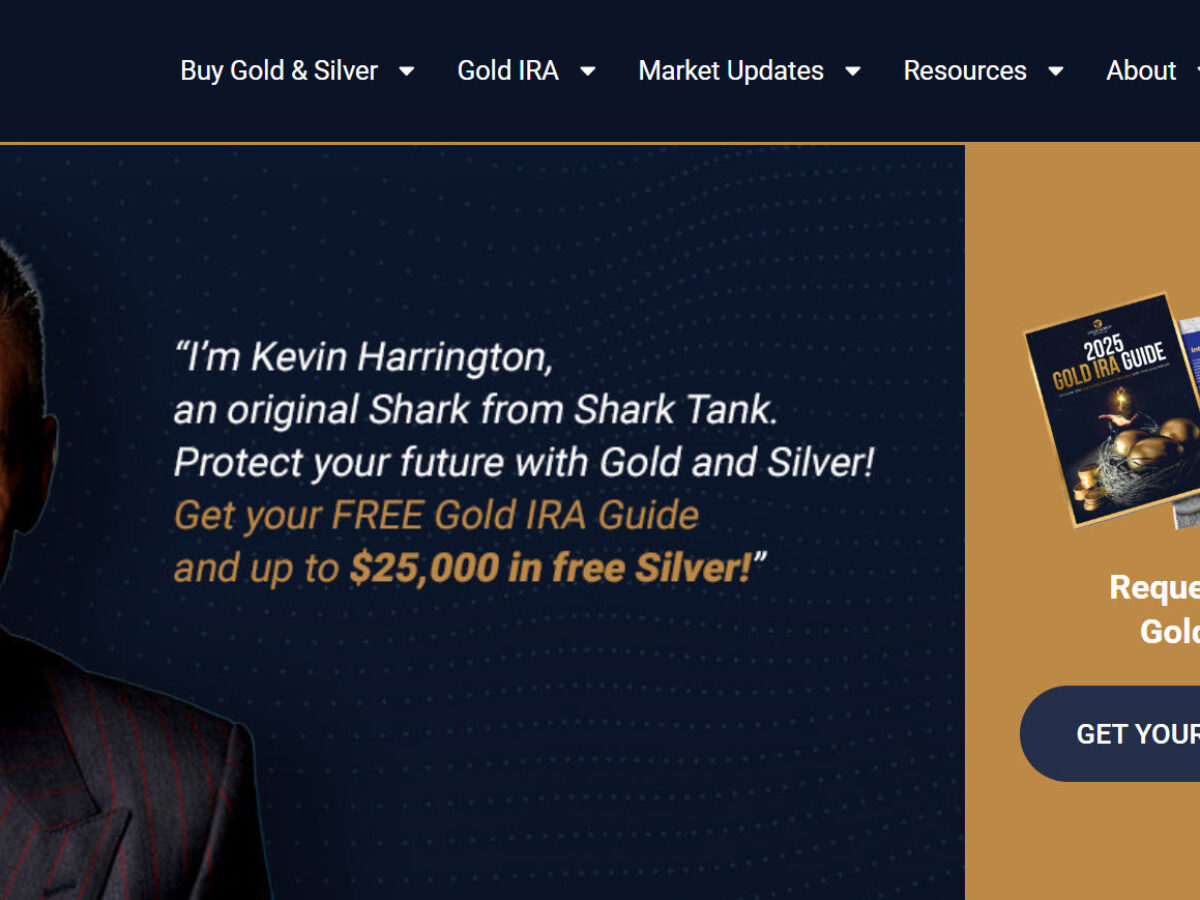Expand the Market Updates dropdown arrow
The image size is (1200, 900).
[x=852, y=71]
